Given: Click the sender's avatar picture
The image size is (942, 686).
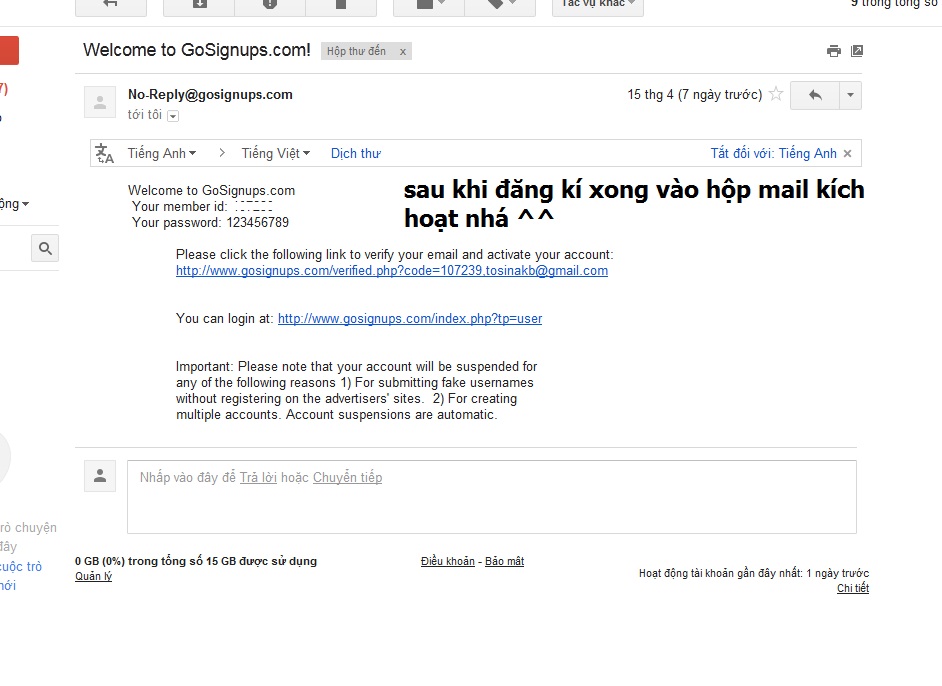Looking at the screenshot, I should 100,102.
